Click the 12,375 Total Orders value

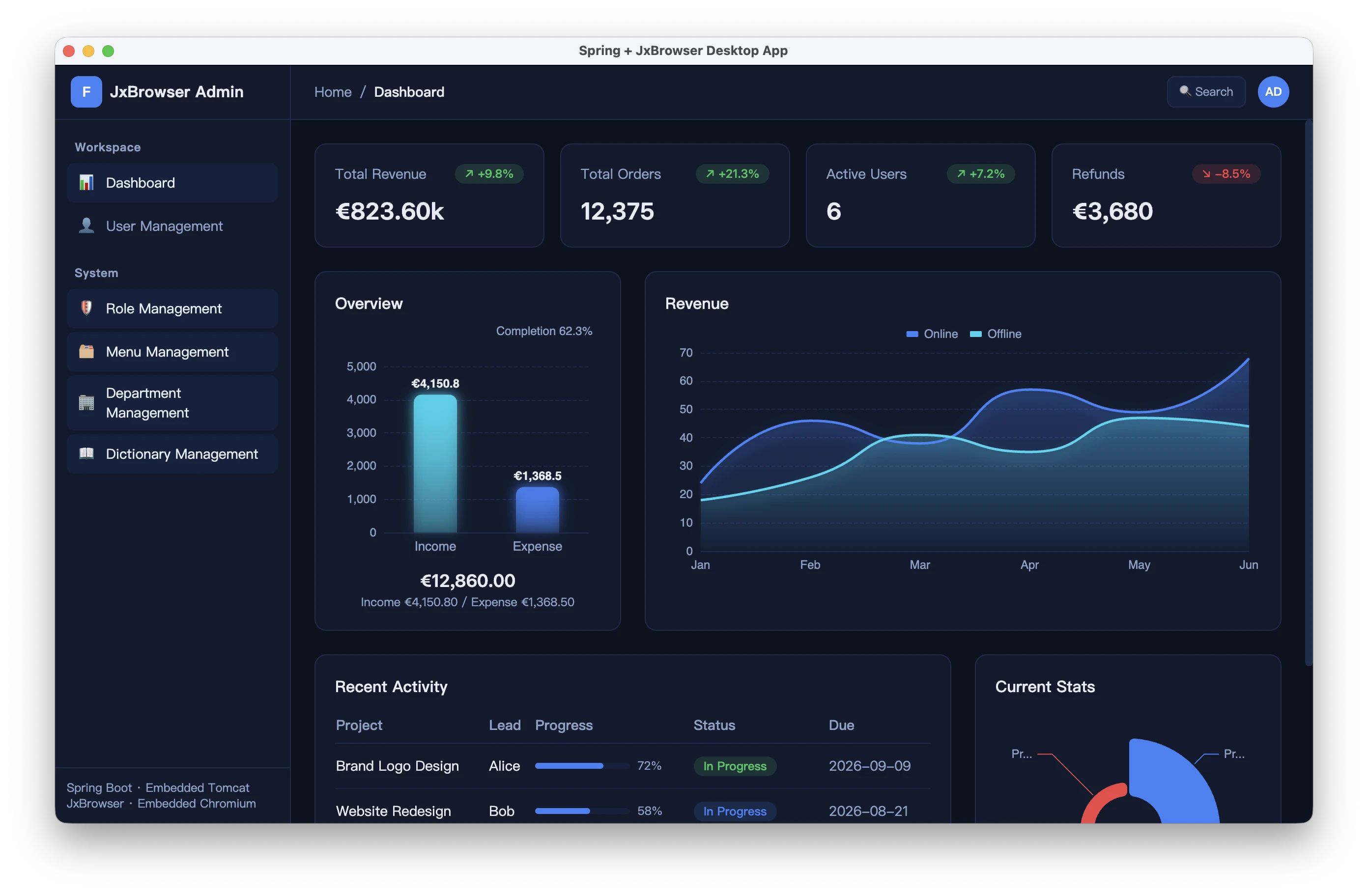[x=617, y=212]
